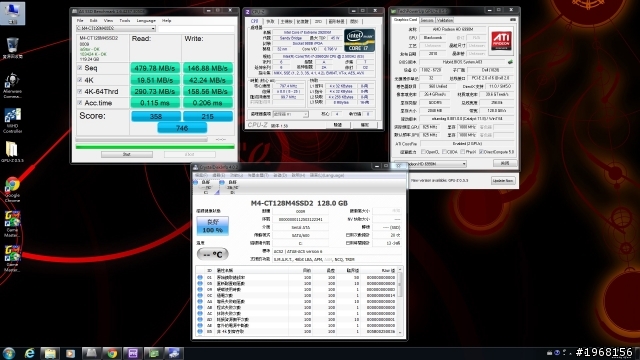Image resolution: width=640 pixels, height=360 pixels.
Task: Launch Google Chrome from the desktop
Action: [12, 190]
